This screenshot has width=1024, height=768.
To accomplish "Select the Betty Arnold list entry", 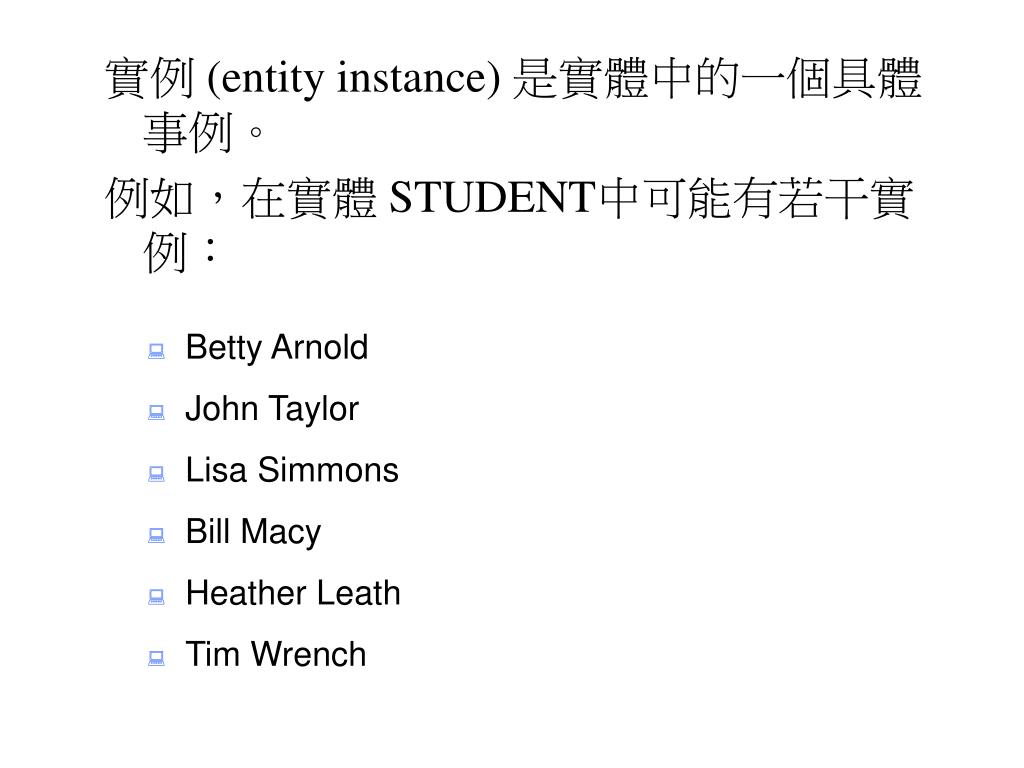I will [x=277, y=348].
